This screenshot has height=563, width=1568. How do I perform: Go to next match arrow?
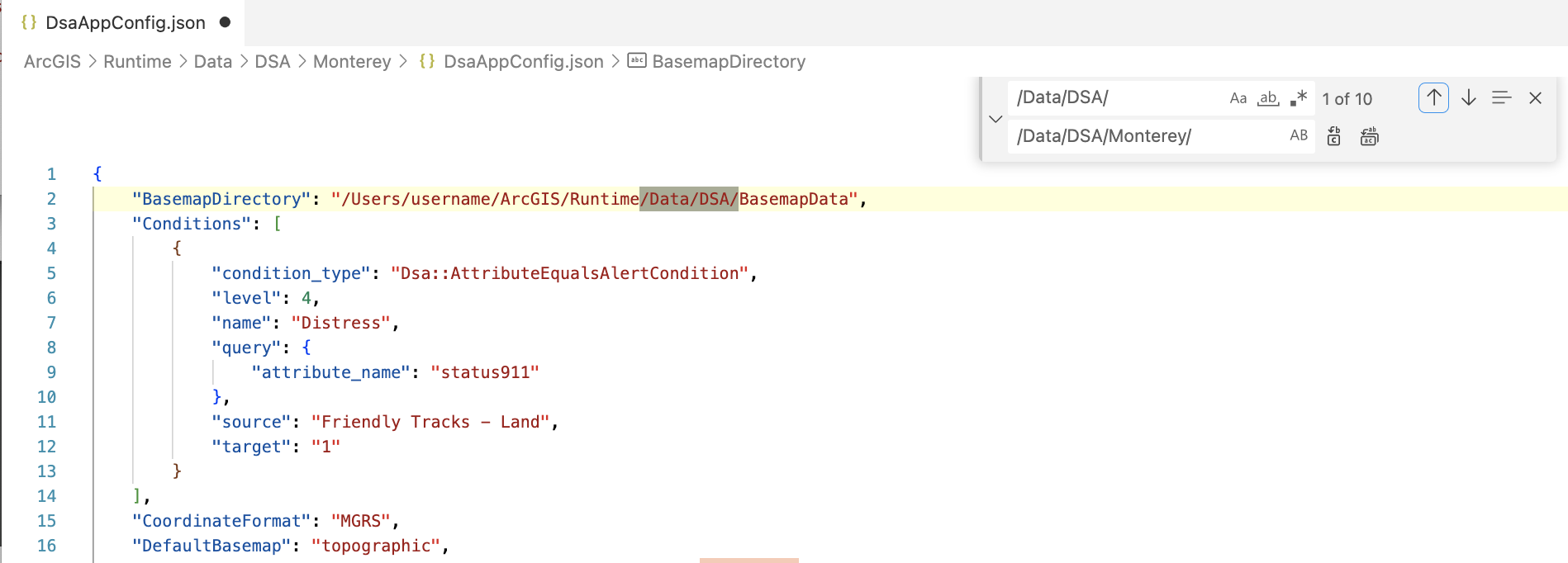click(1469, 98)
